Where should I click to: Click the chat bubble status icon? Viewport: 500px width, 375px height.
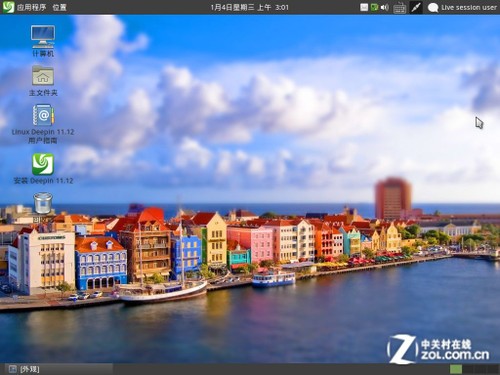coord(433,8)
